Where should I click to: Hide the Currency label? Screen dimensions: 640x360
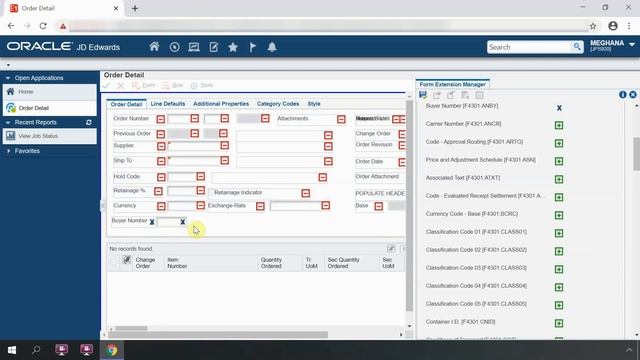pos(161,206)
